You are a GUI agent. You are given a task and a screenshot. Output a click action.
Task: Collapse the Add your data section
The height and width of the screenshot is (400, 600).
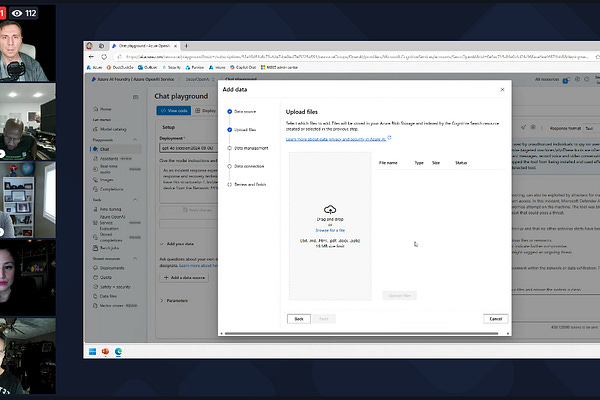(x=162, y=244)
